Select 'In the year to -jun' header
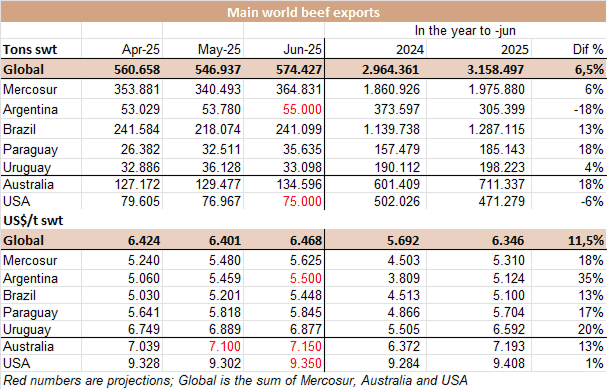 [x=465, y=31]
